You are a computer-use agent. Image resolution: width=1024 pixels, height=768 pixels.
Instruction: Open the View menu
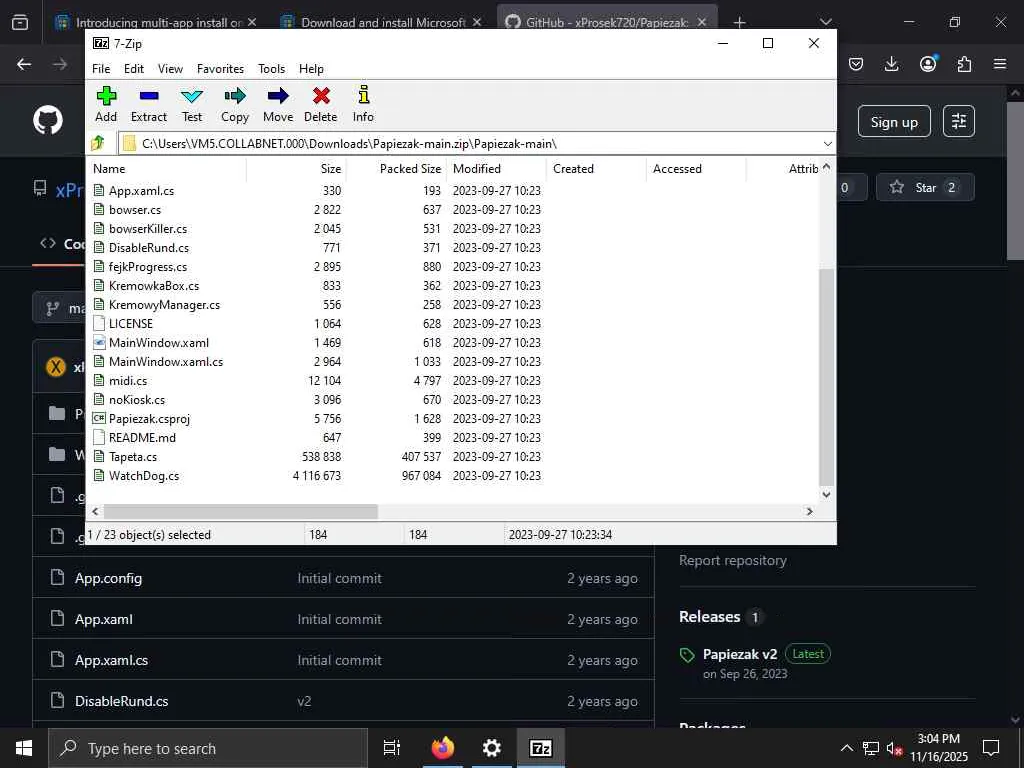(170, 69)
